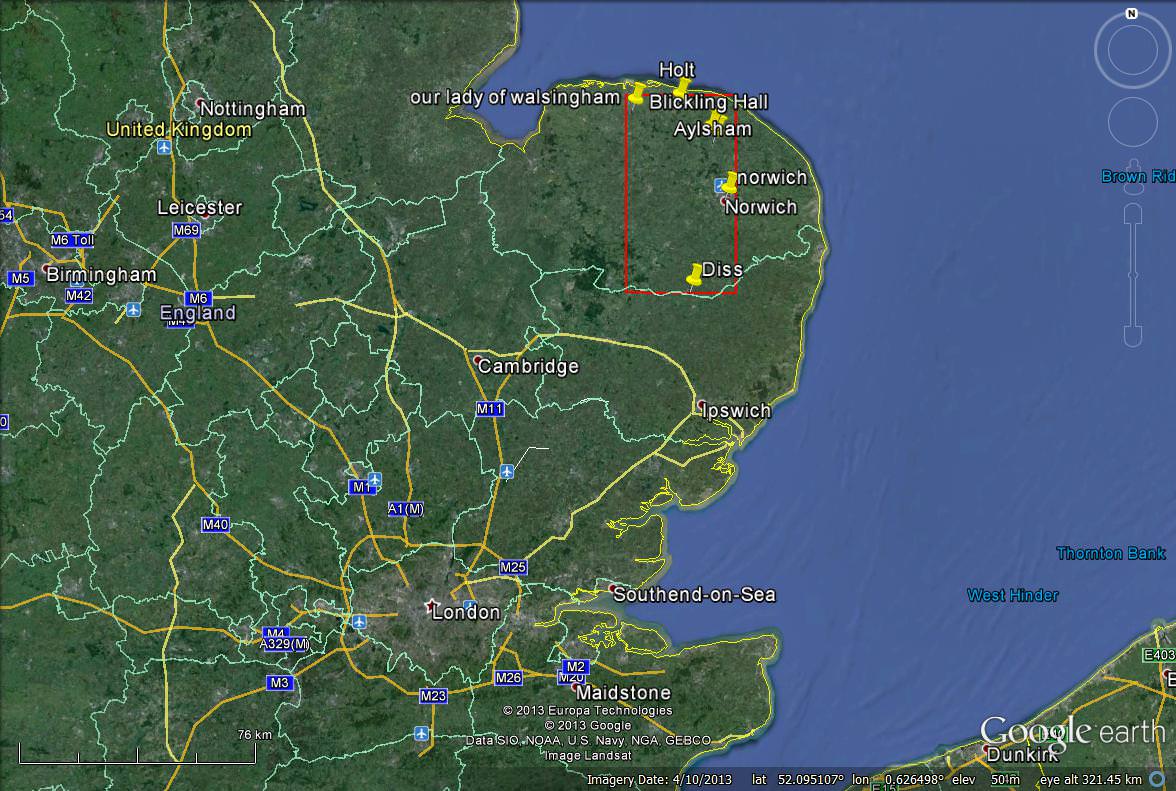Click the capitalized Norwich city label
This screenshot has height=791, width=1176.
pos(760,207)
